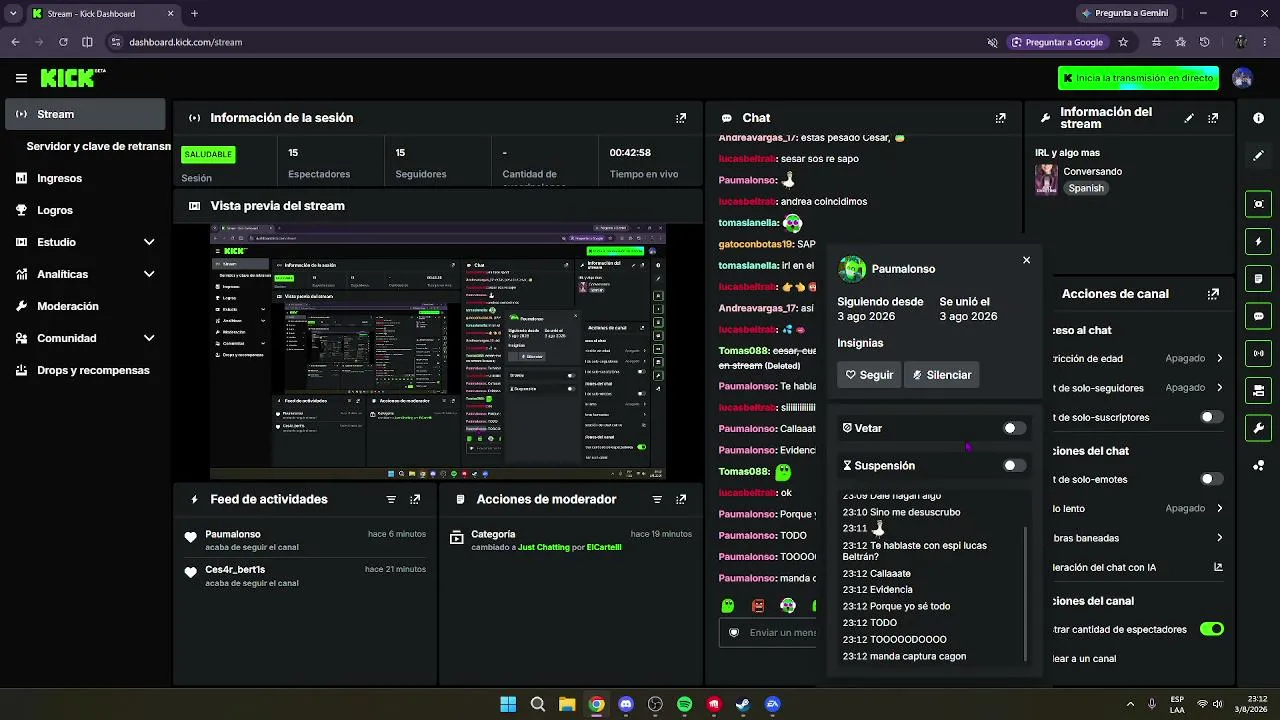Open the moderación del chat con IA link
Image resolution: width=1280 pixels, height=720 pixels.
[x=1218, y=567]
